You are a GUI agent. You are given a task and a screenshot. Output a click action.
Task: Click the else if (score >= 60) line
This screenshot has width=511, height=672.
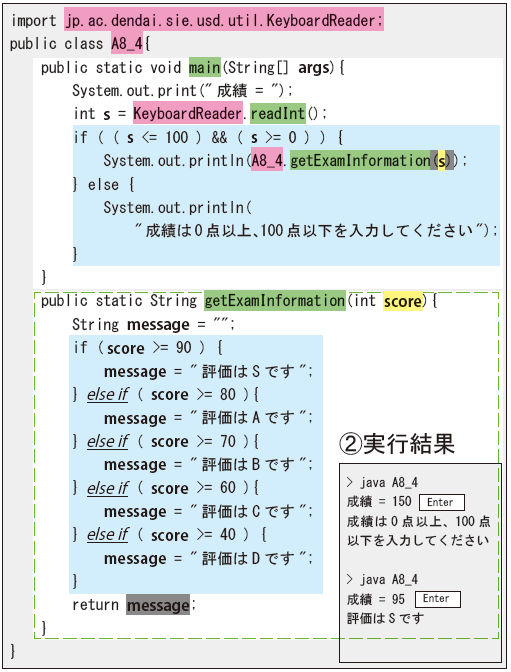[x=166, y=488]
